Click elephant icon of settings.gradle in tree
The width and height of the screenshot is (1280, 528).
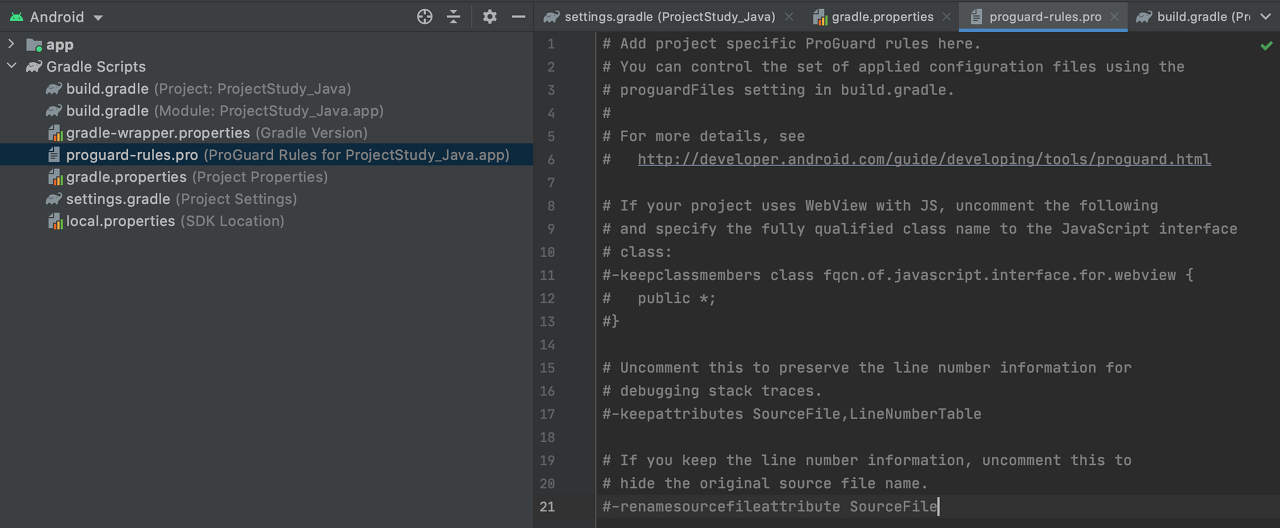[x=54, y=199]
